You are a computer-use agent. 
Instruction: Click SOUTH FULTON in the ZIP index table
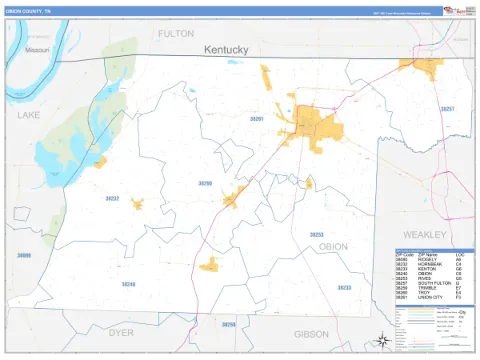point(434,283)
